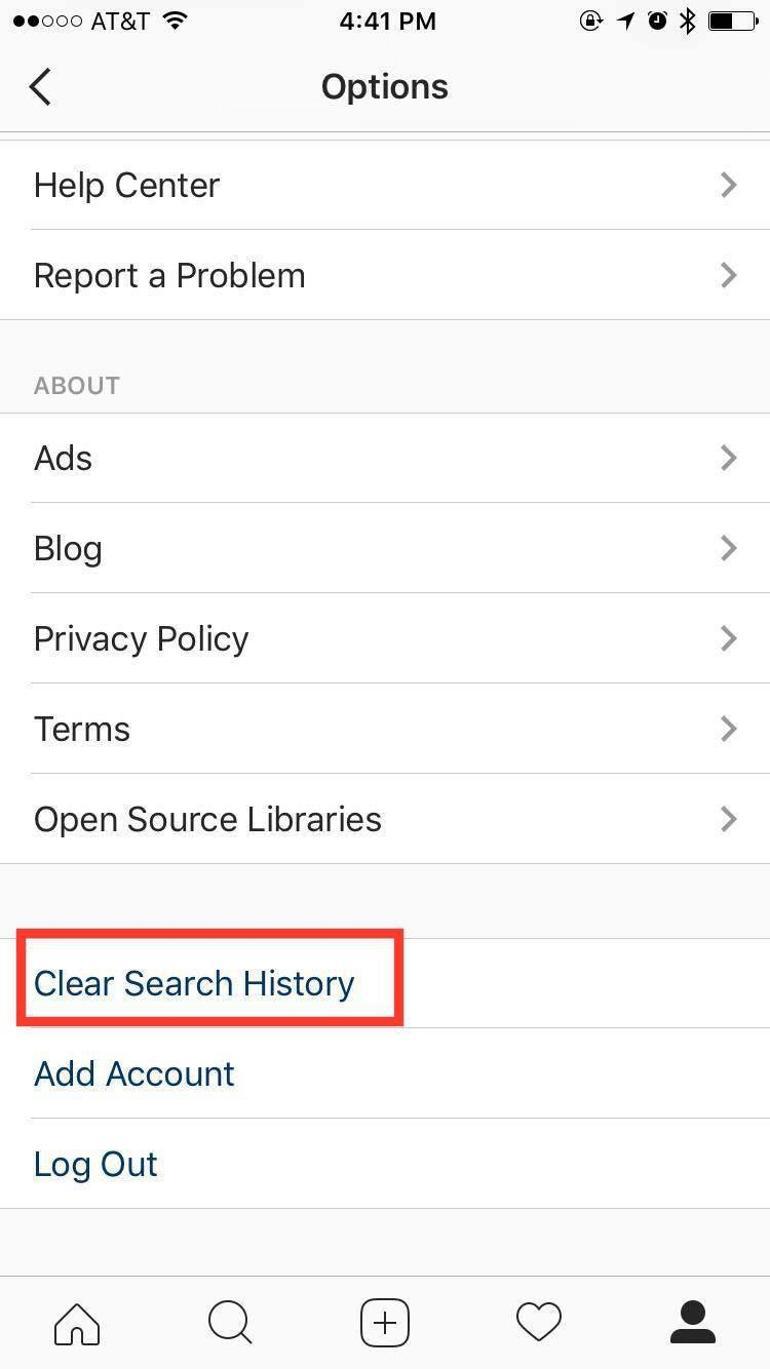Open the Home feed tab icon
The height and width of the screenshot is (1369, 770).
tap(77, 1324)
